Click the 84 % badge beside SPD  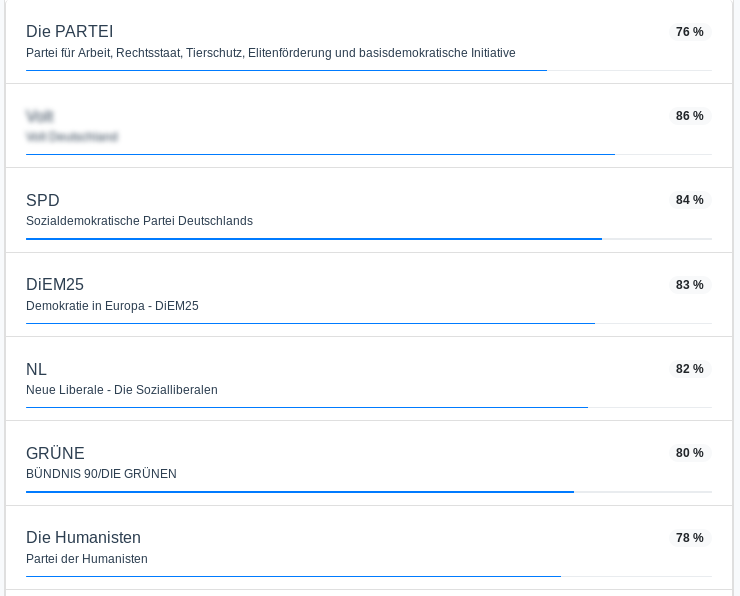click(690, 200)
